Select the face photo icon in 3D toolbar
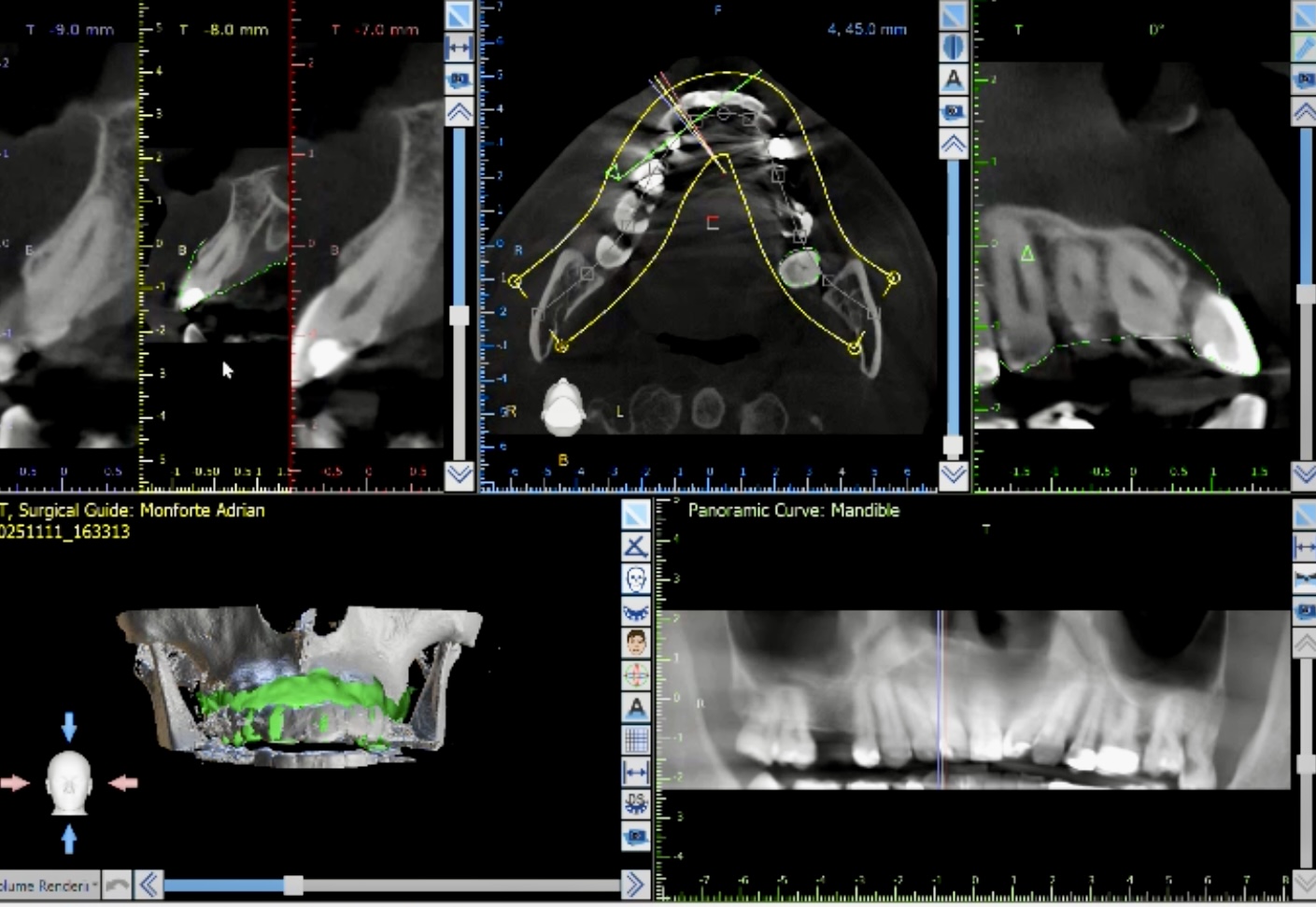The image size is (1316, 907). pyautogui.click(x=636, y=643)
